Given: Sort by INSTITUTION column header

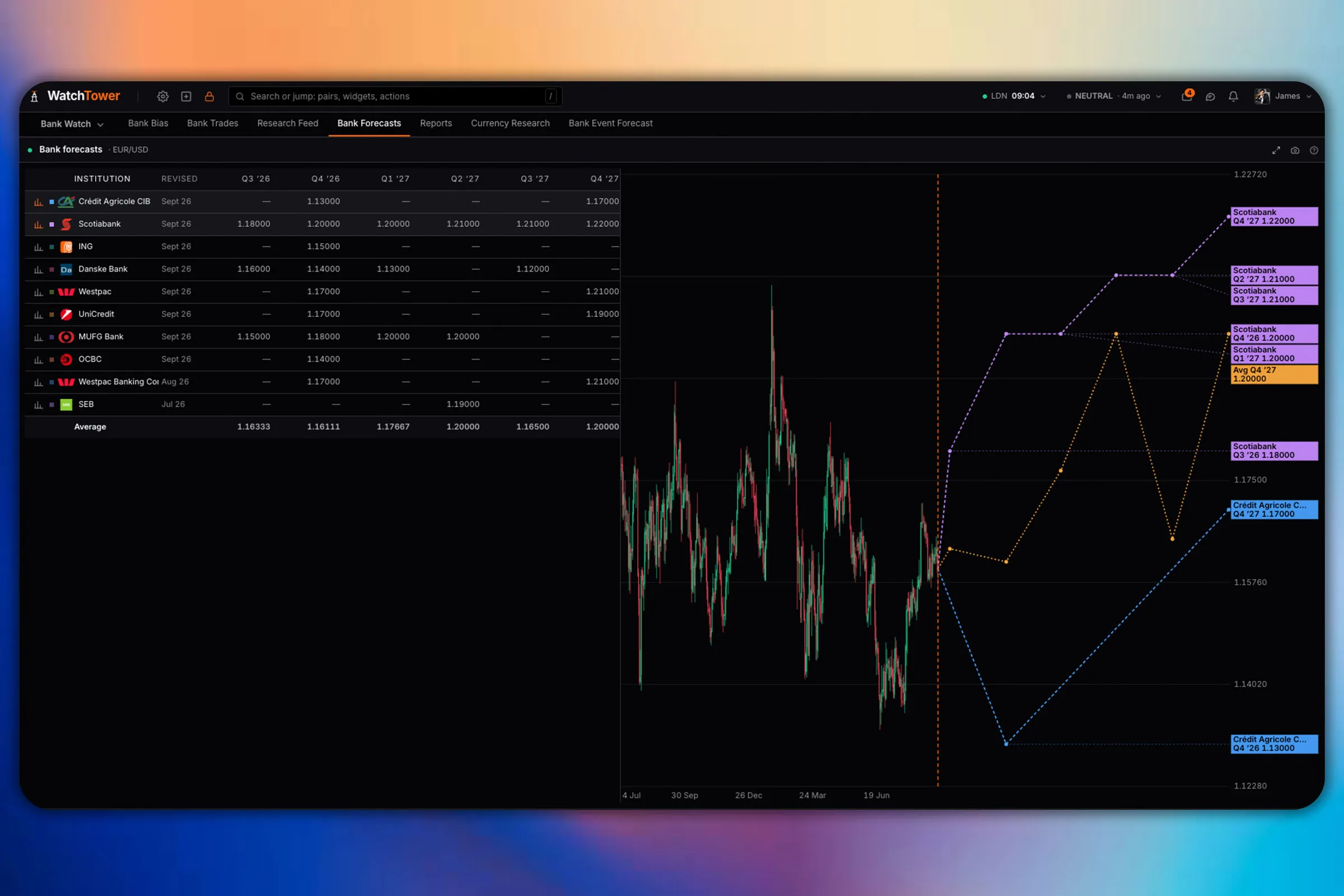Looking at the screenshot, I should pos(102,179).
